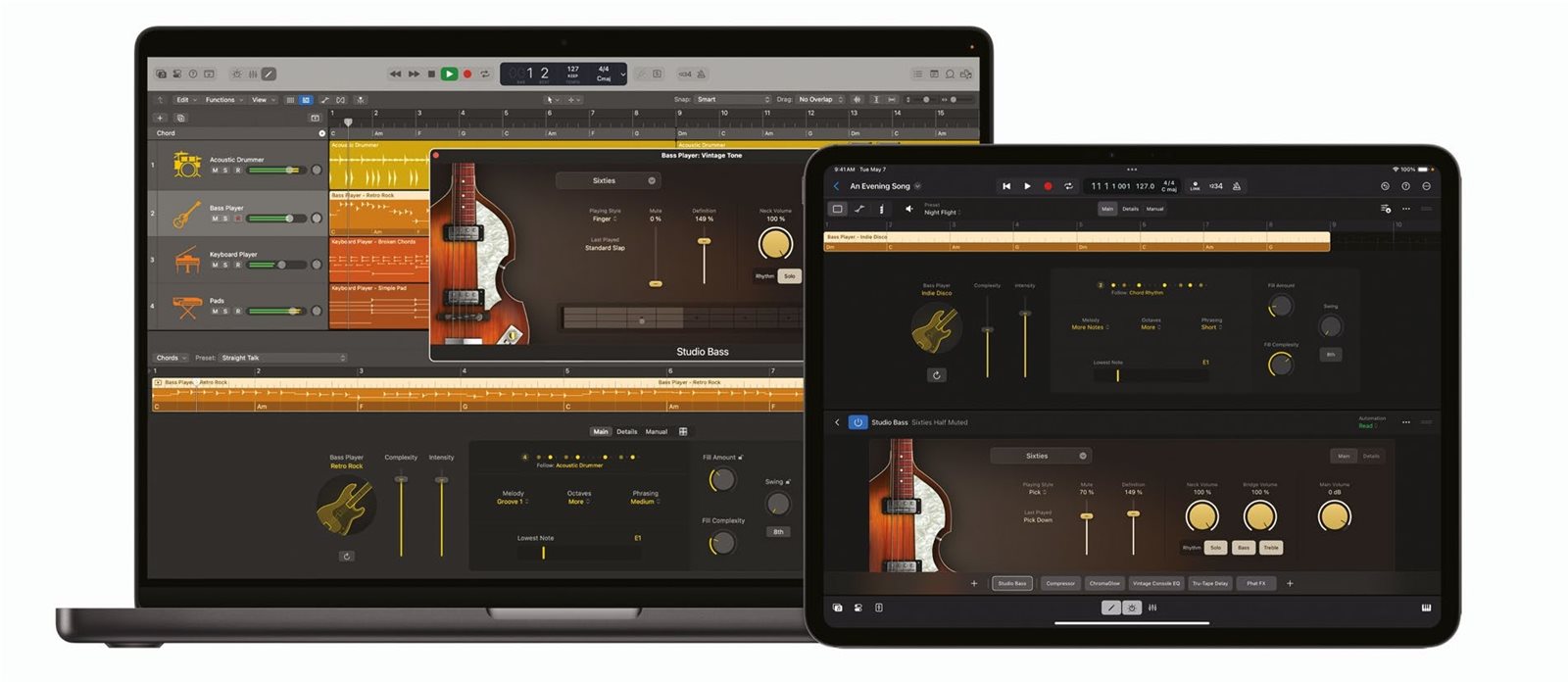
Task: Click the Pads synth keyboard icon
Action: click(x=186, y=308)
